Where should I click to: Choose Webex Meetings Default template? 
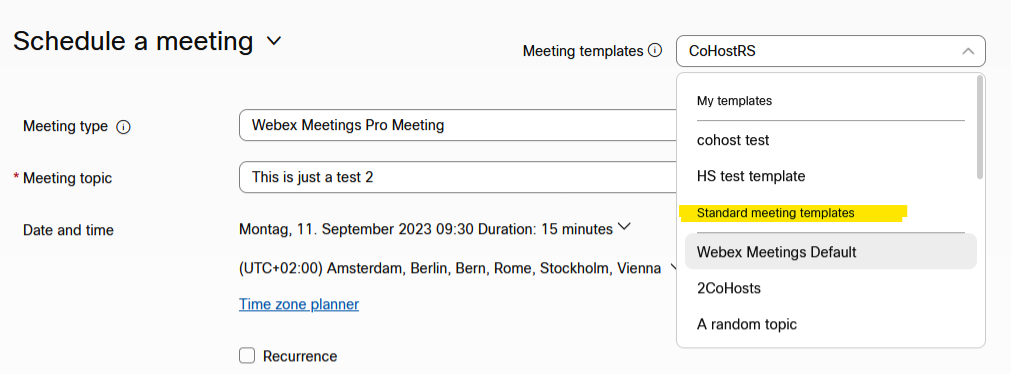pos(830,251)
